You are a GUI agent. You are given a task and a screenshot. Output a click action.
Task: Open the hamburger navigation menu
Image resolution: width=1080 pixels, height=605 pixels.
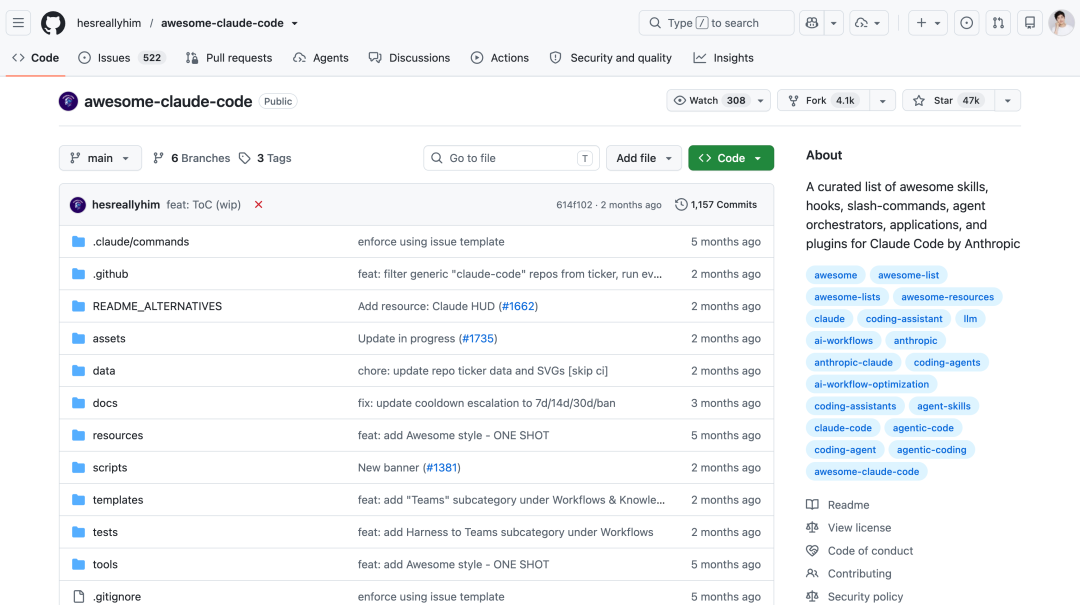(x=19, y=23)
